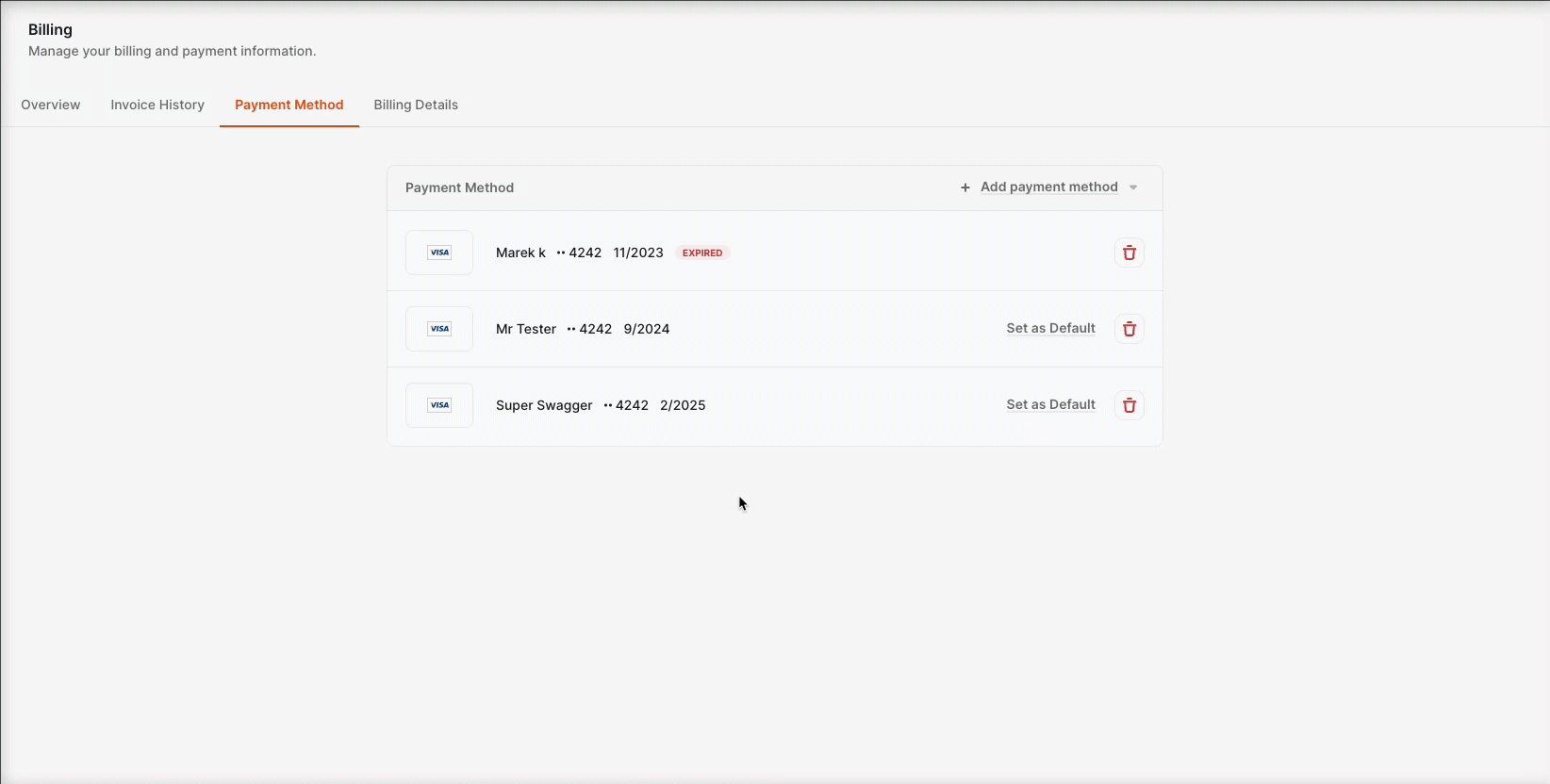This screenshot has height=784, width=1550.
Task: Click the 9/2024 expiry date
Action: 646,329
